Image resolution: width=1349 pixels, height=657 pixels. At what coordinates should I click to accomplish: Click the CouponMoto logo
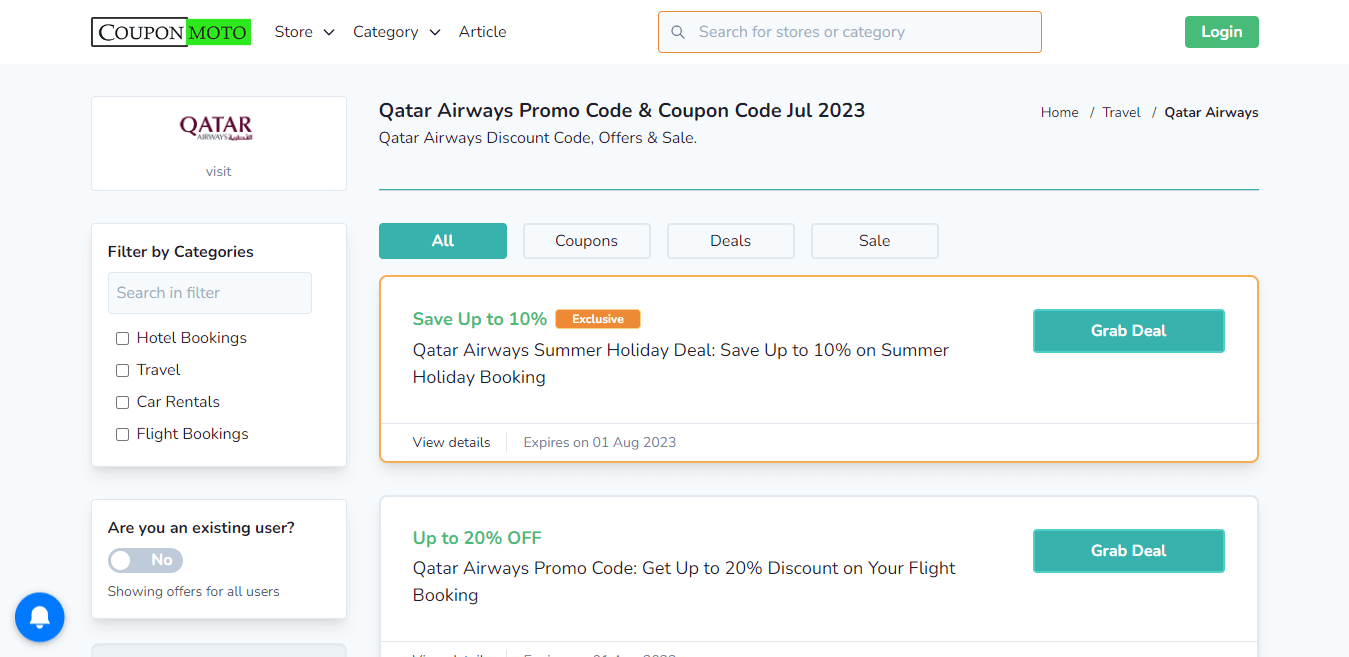coord(170,31)
